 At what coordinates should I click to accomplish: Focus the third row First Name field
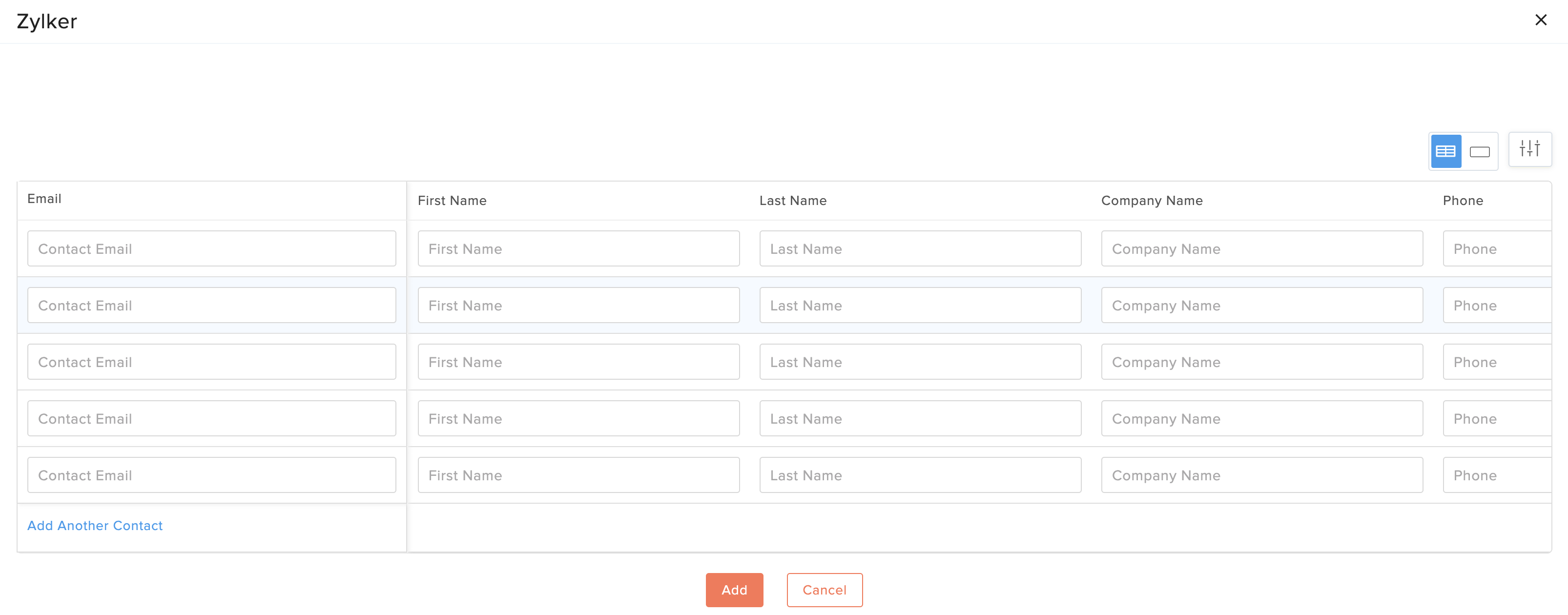[x=578, y=362]
